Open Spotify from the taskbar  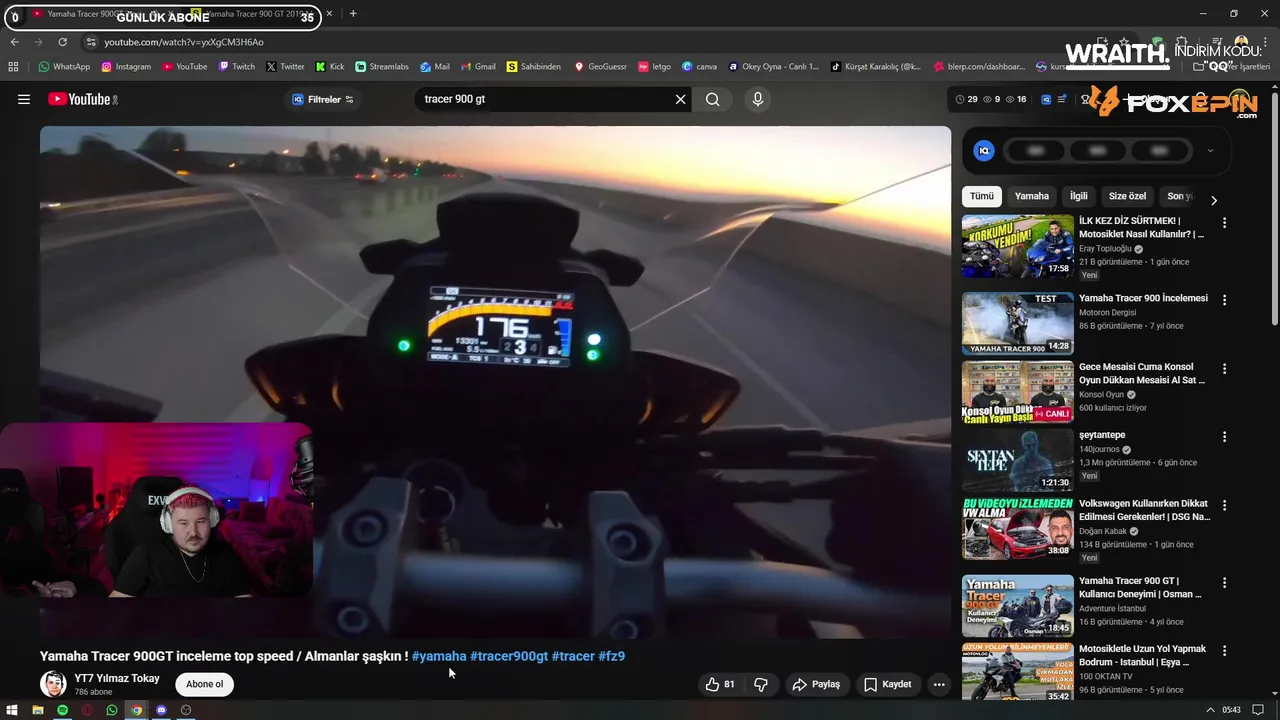tap(62, 710)
